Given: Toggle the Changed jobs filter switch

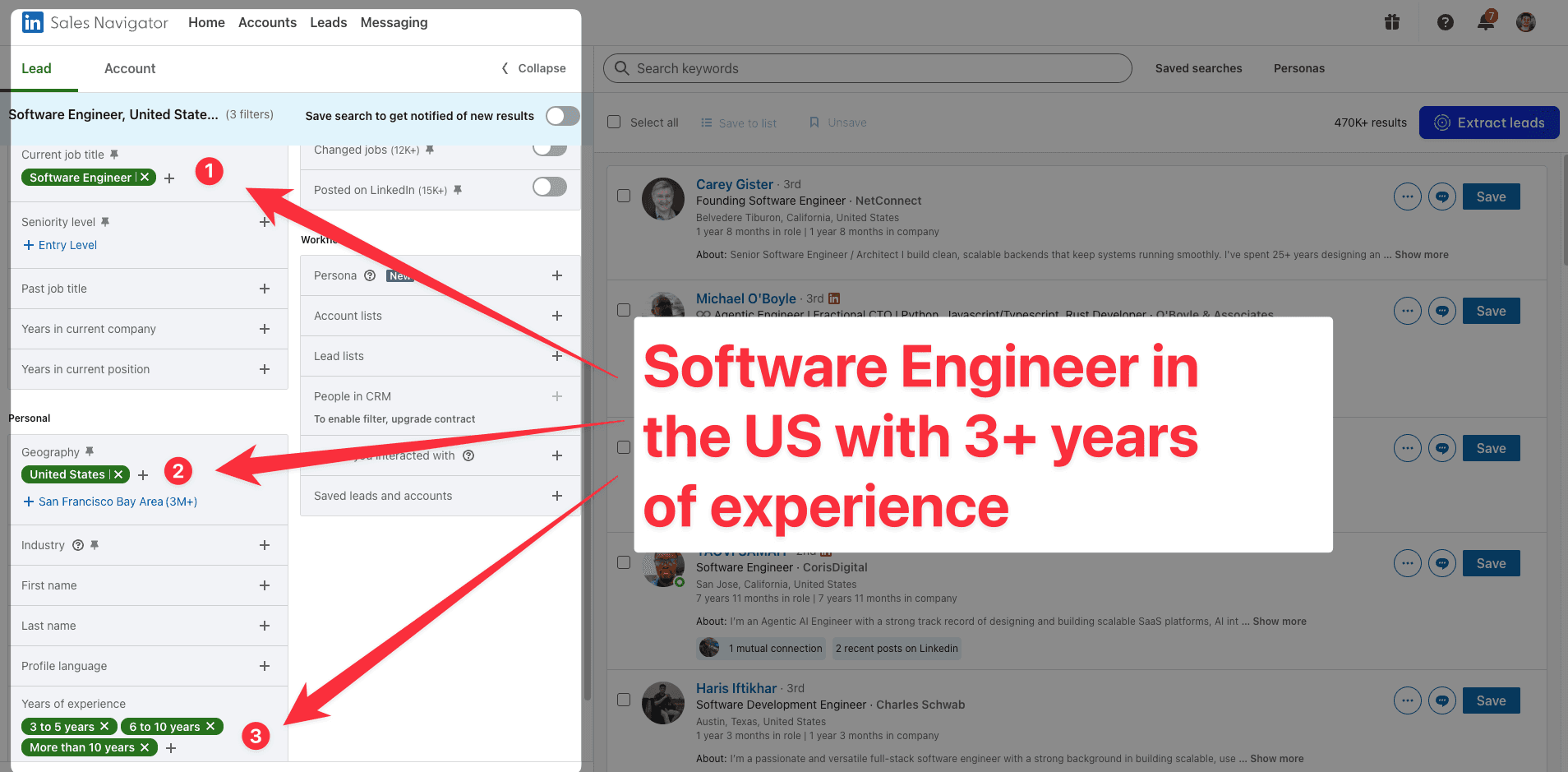Looking at the screenshot, I should point(550,149).
